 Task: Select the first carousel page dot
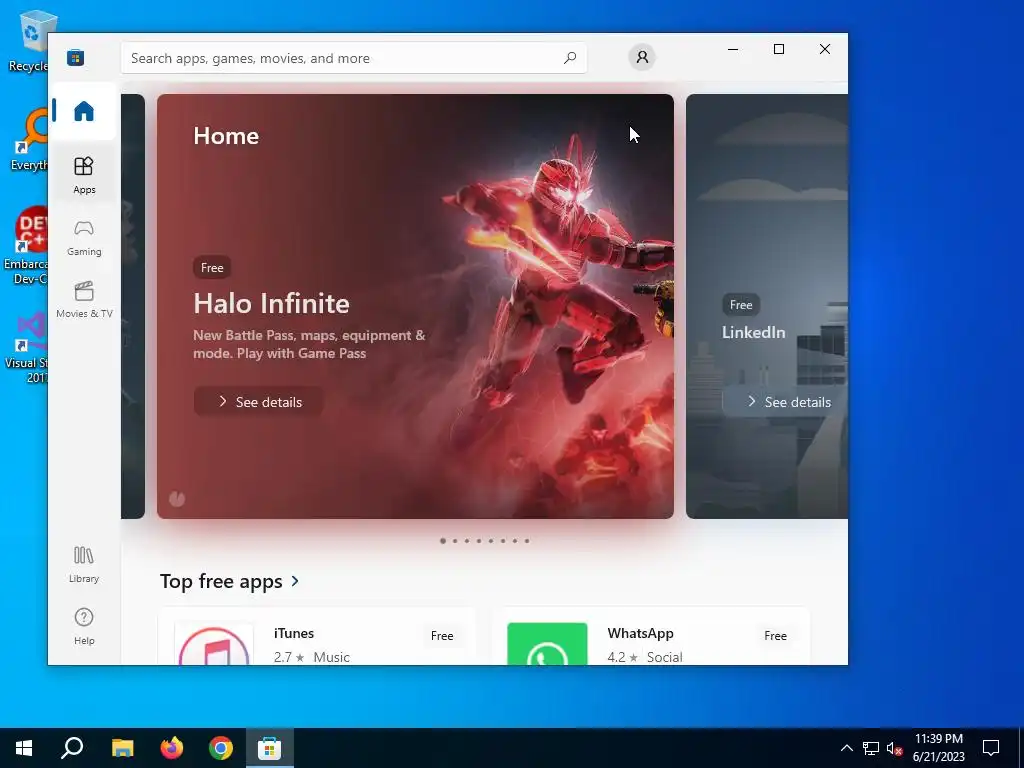tap(443, 541)
